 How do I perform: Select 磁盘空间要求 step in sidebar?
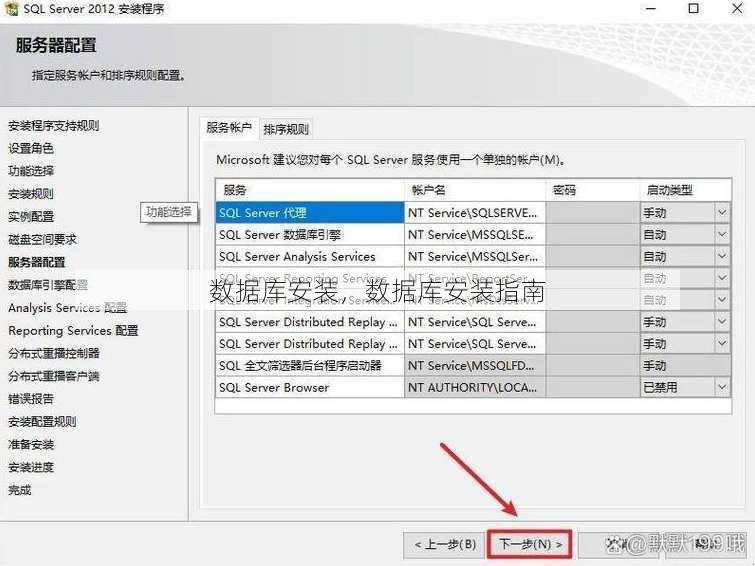(42, 239)
